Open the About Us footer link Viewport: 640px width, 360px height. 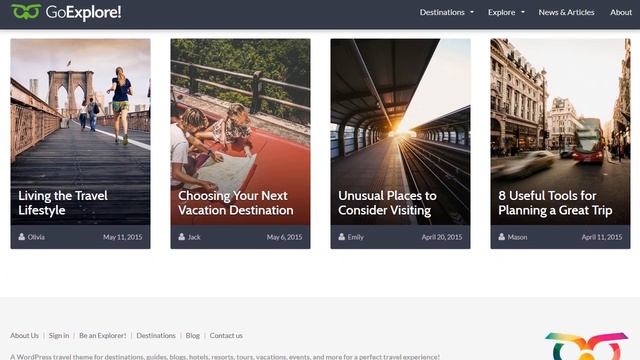pyautogui.click(x=24, y=336)
